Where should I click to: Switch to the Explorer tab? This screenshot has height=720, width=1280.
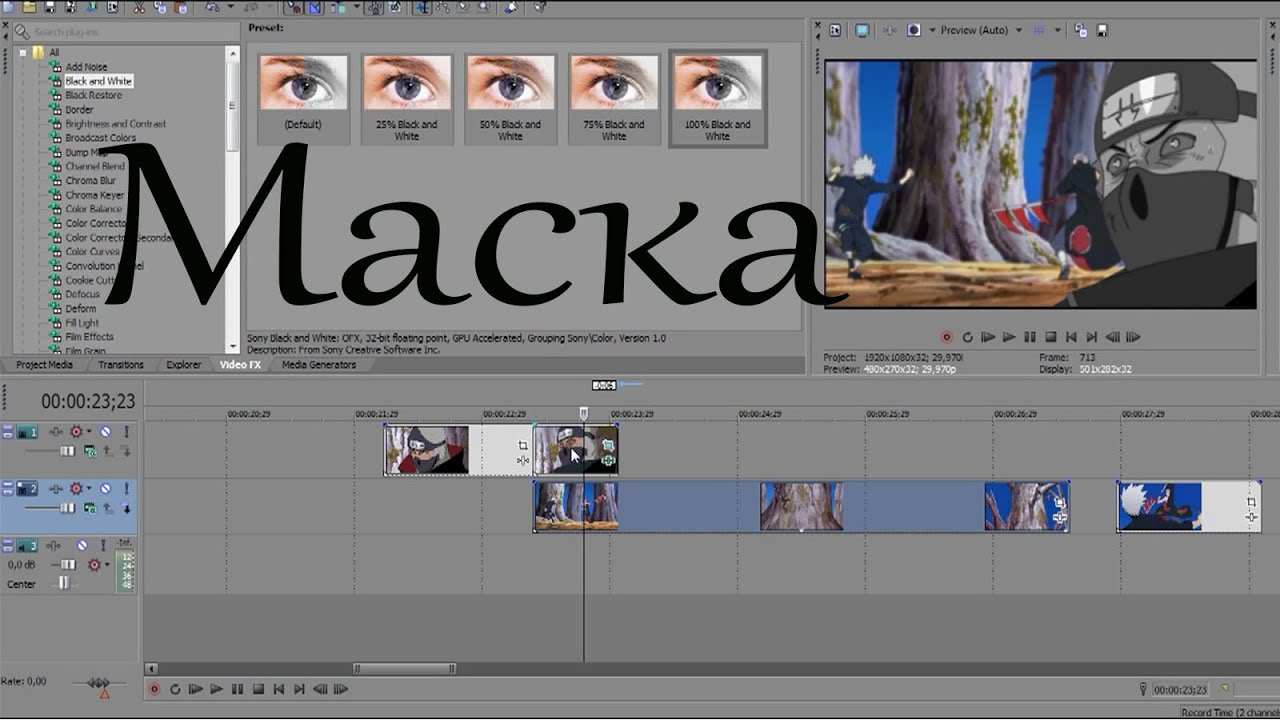[183, 365]
